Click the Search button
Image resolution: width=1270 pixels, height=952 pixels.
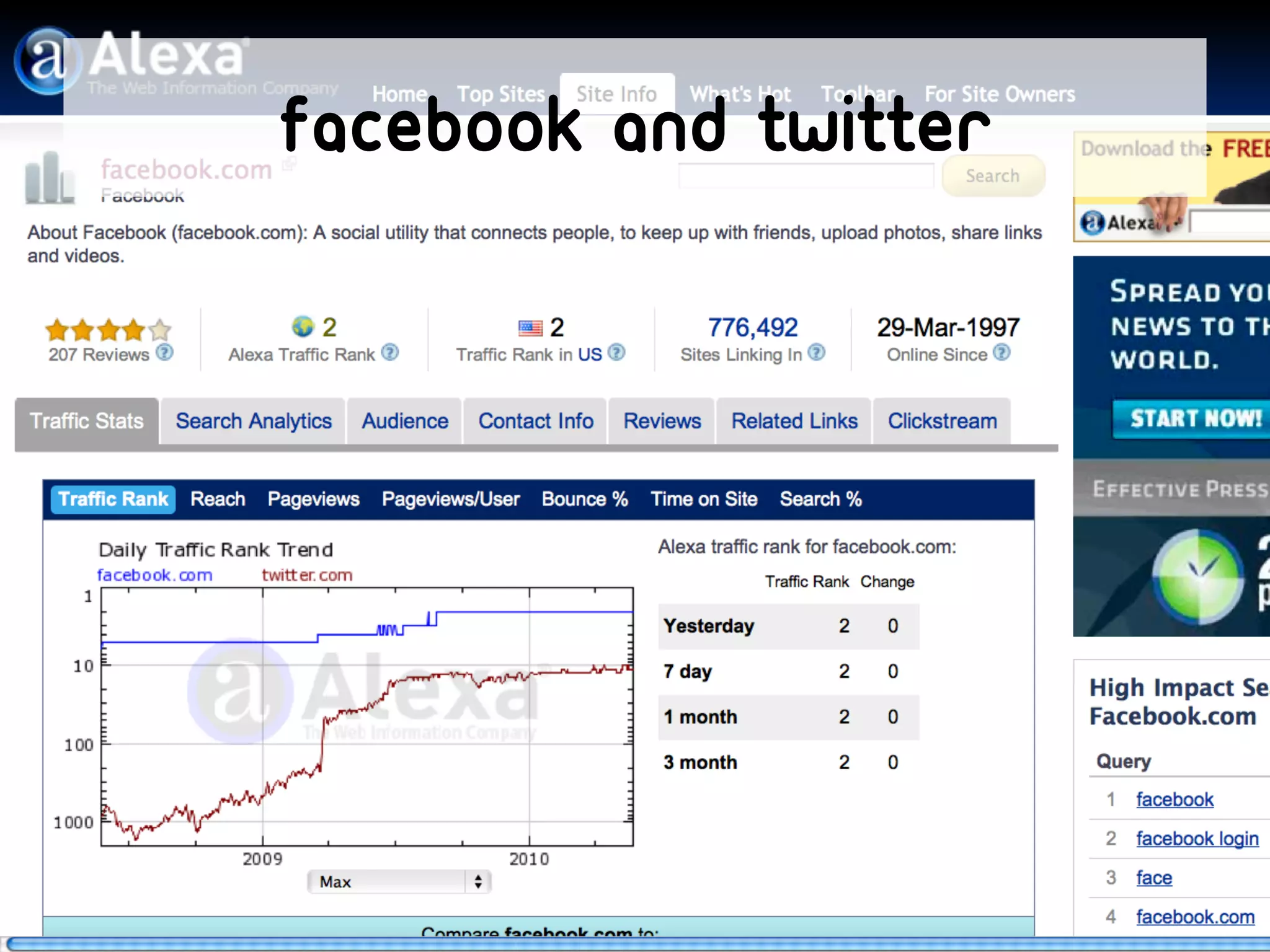[993, 176]
